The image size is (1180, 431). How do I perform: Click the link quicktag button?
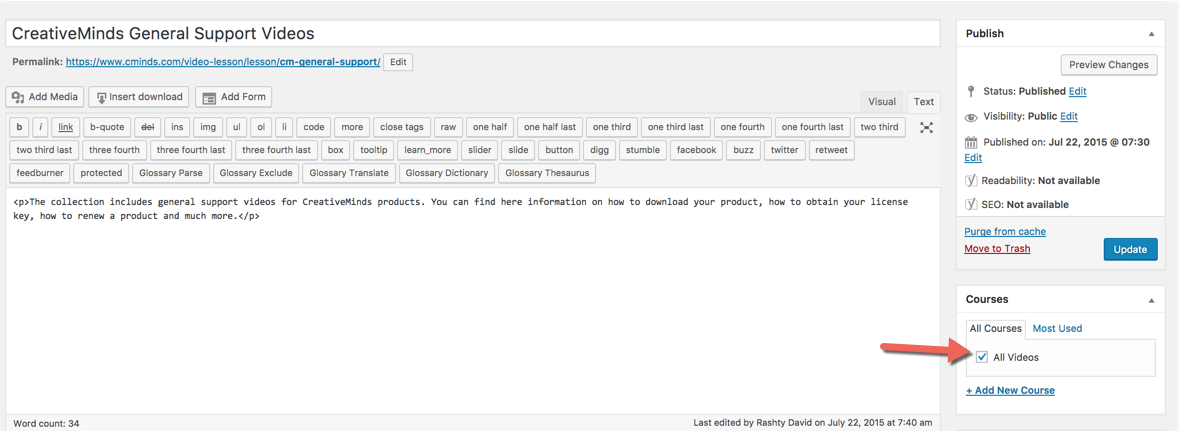tap(65, 127)
